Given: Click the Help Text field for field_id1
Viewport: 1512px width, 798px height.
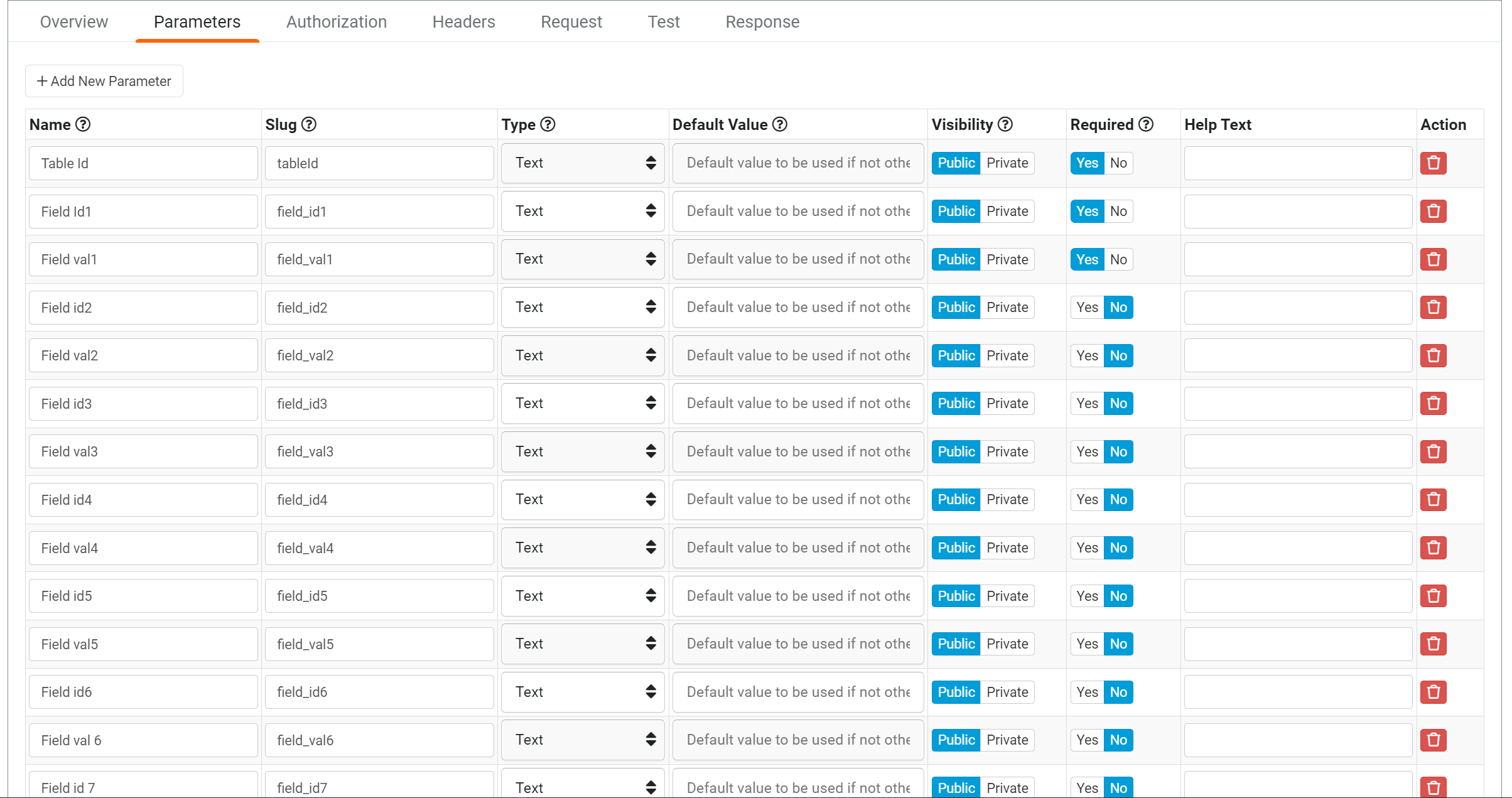Looking at the screenshot, I should coord(1297,211).
